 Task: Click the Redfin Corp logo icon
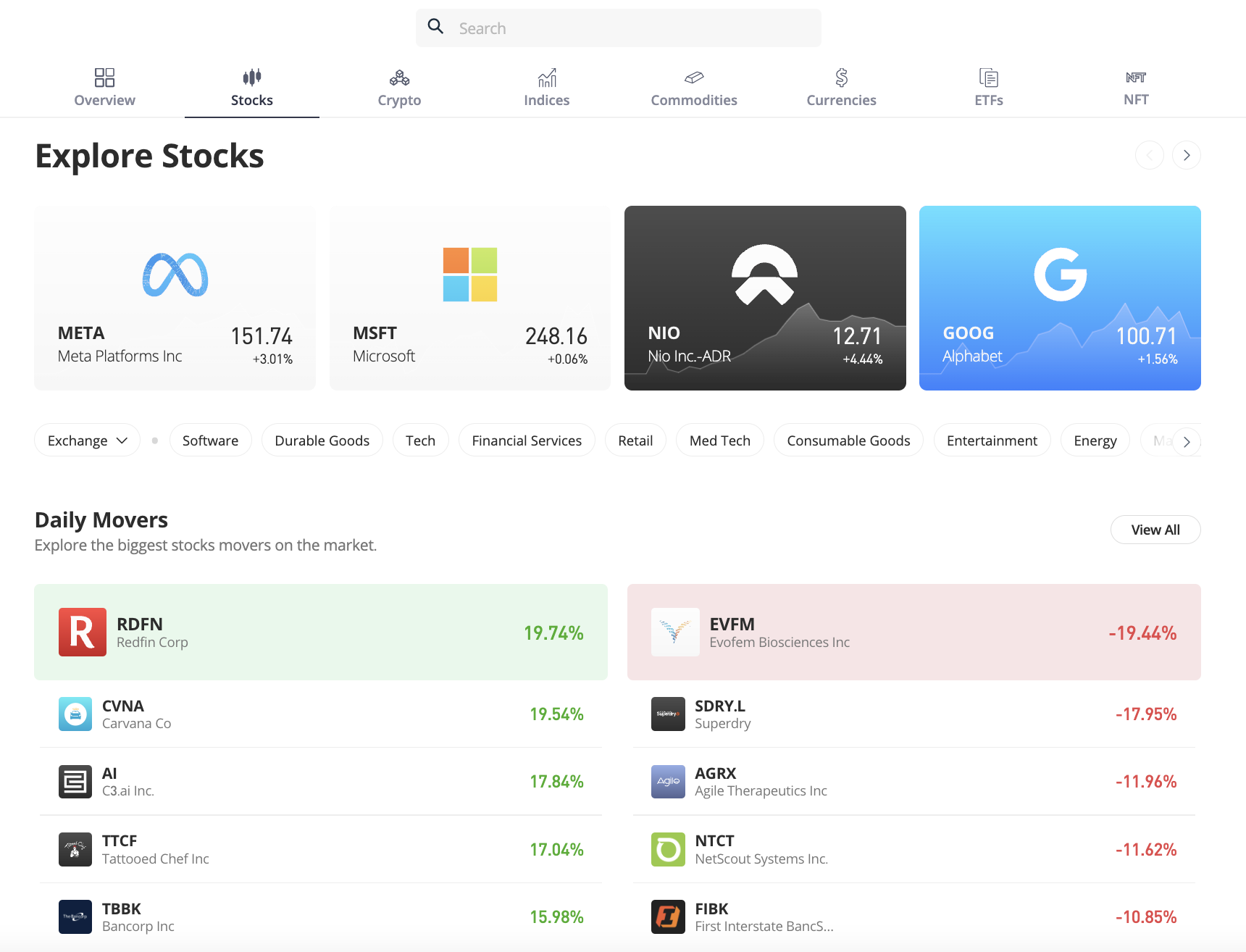82,632
